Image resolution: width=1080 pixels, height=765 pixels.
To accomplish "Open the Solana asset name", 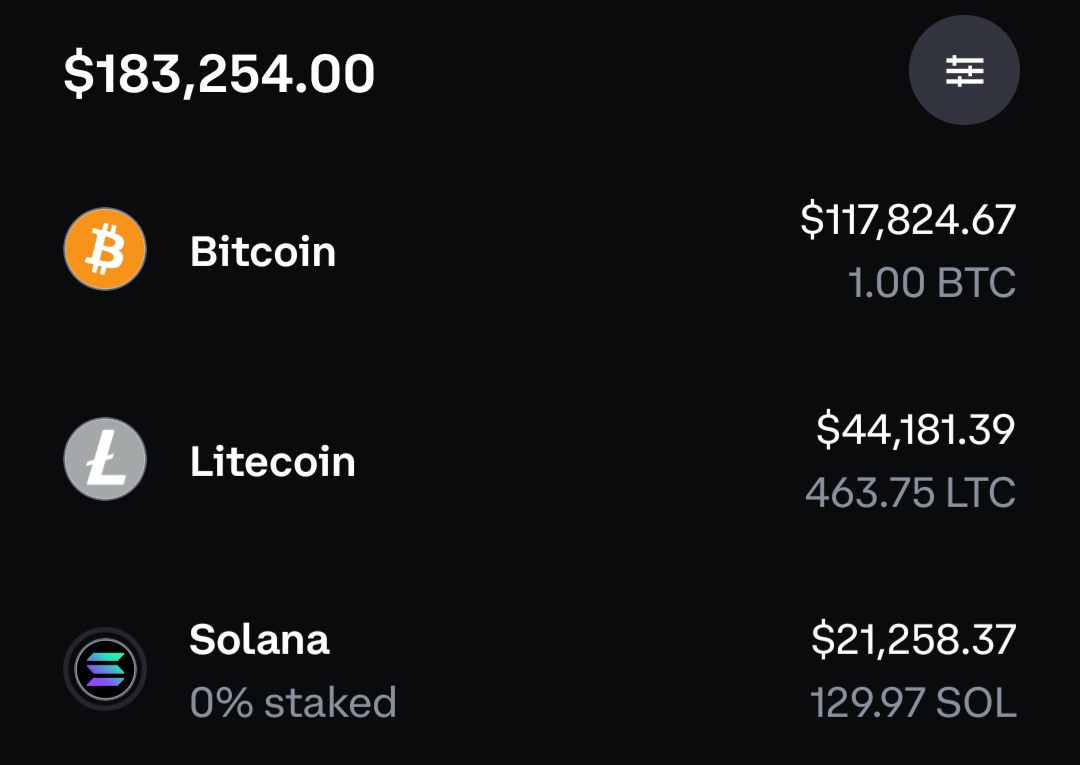I will pos(259,640).
